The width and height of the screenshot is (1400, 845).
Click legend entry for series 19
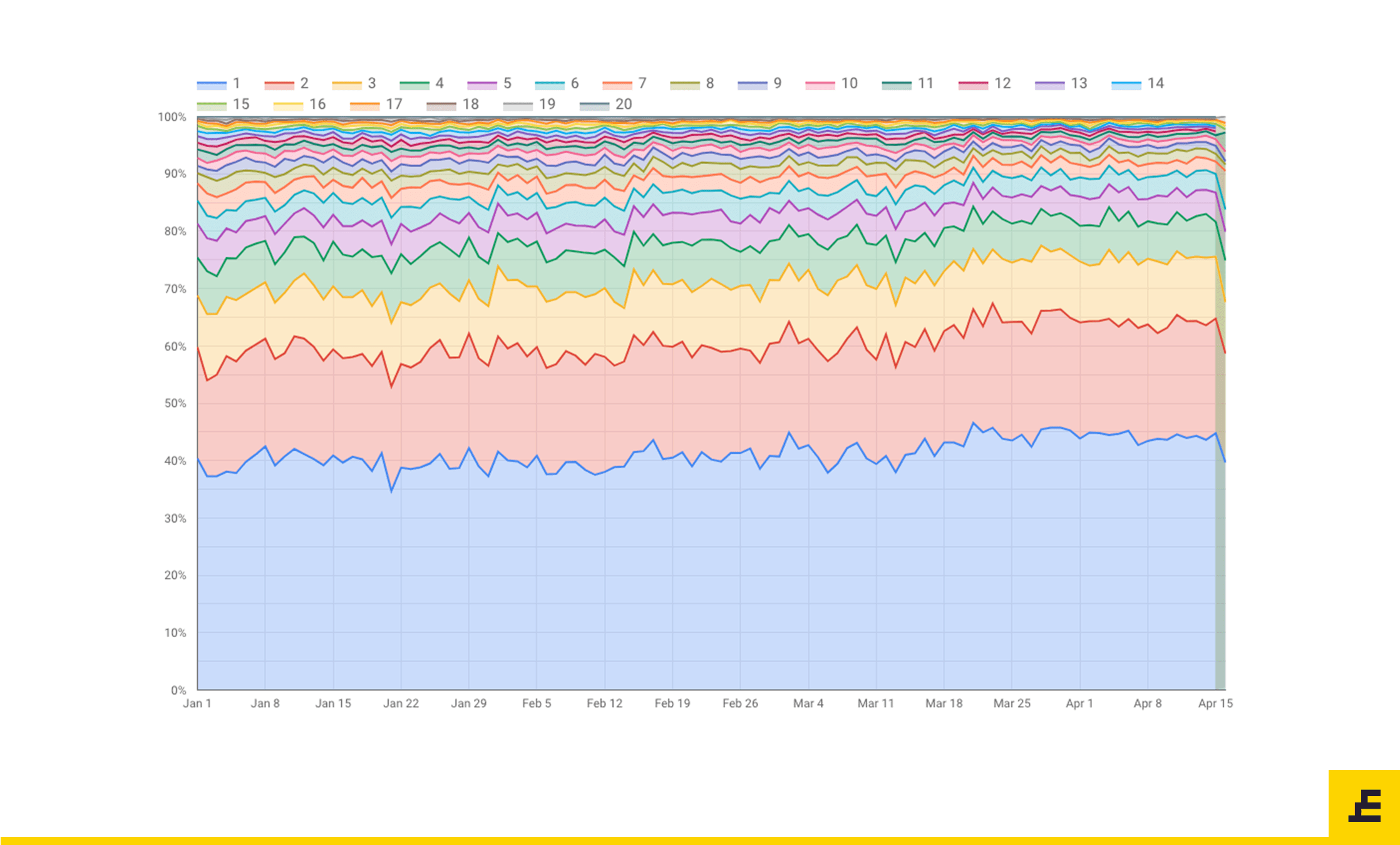click(529, 105)
